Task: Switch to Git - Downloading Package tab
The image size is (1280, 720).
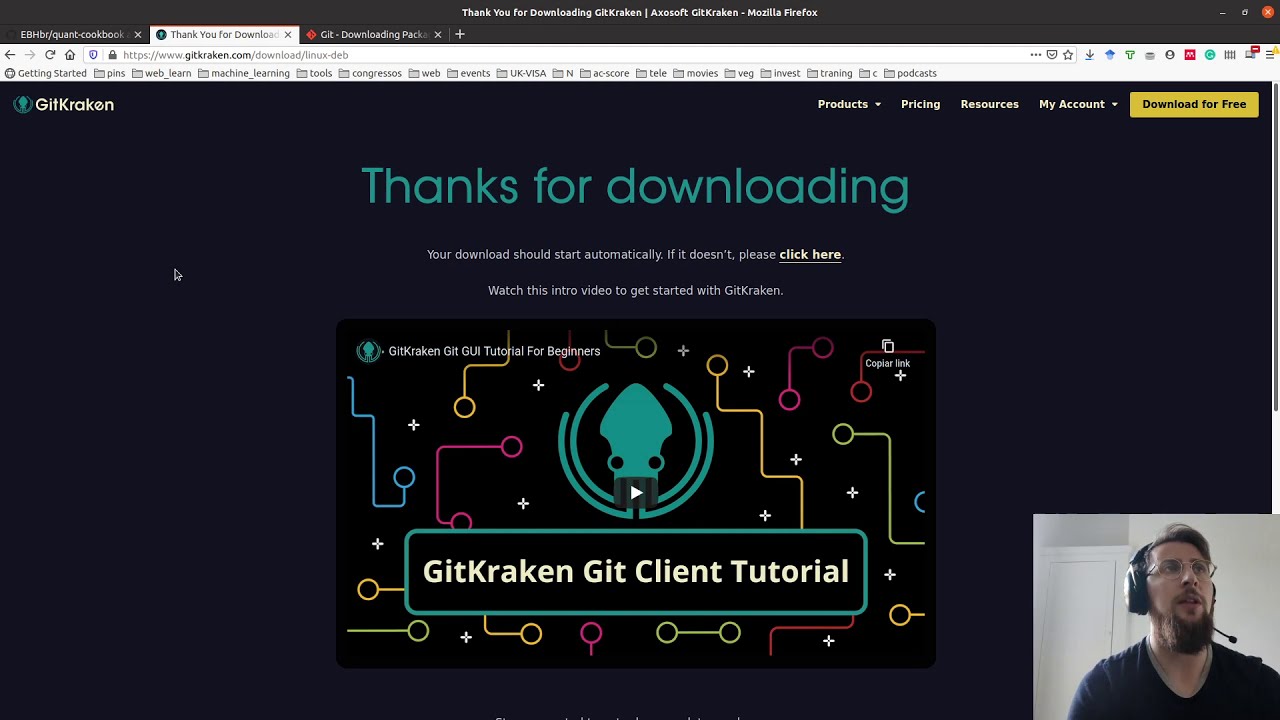Action: [x=373, y=34]
